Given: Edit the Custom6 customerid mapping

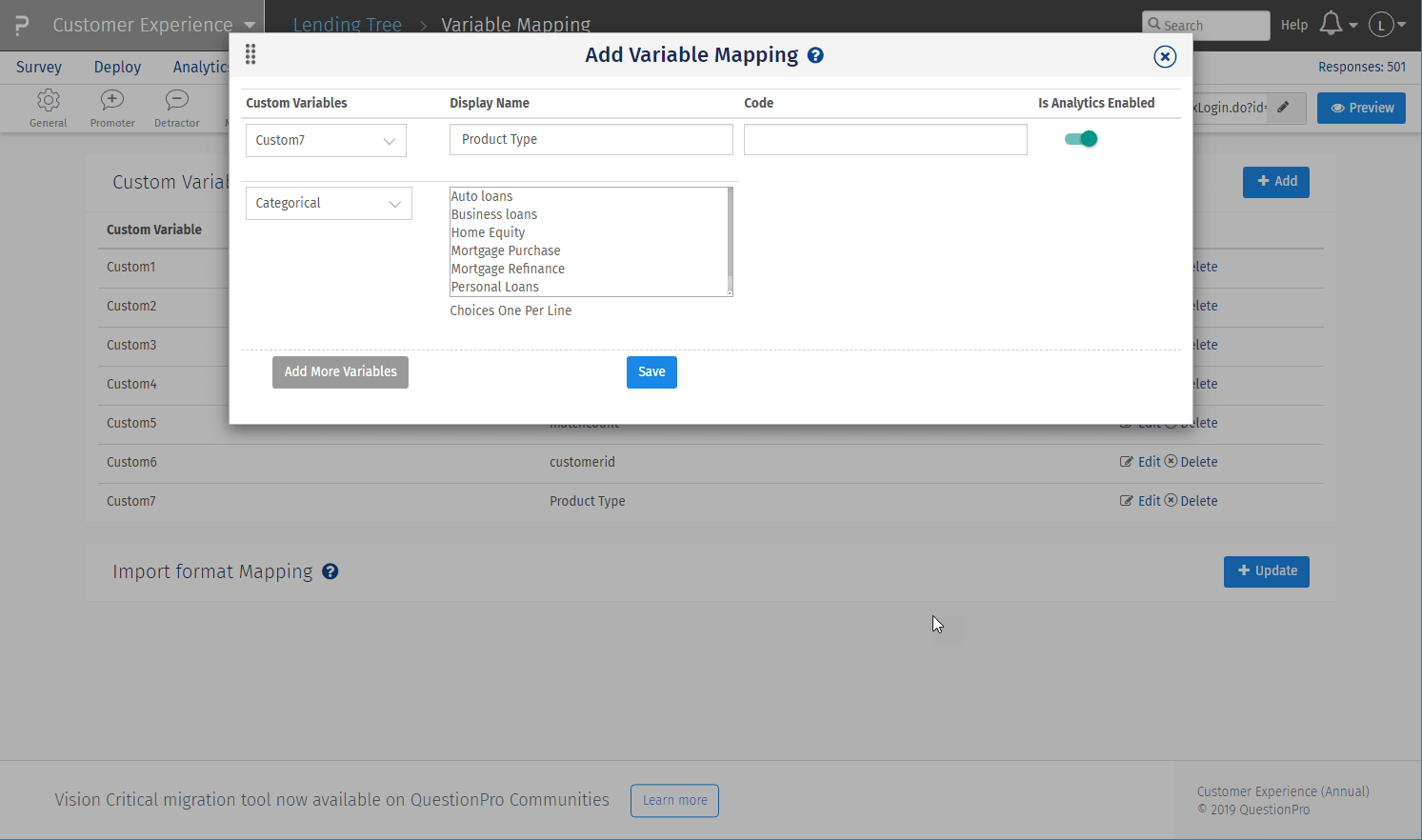Looking at the screenshot, I should tap(1141, 461).
